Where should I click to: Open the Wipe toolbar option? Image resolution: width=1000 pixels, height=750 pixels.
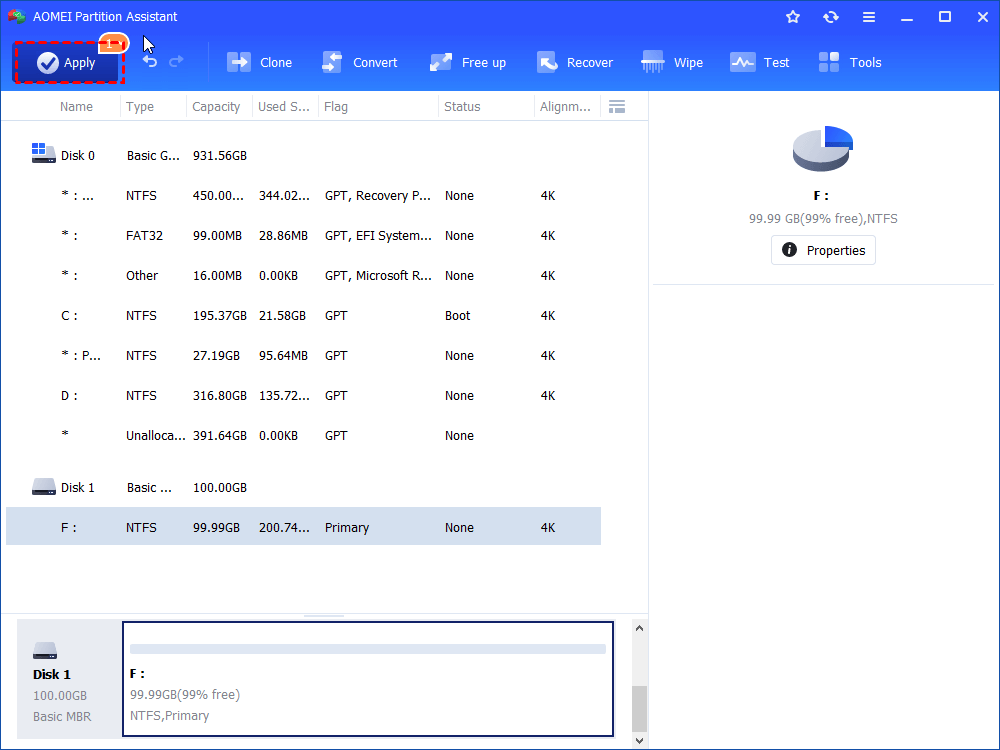point(672,63)
